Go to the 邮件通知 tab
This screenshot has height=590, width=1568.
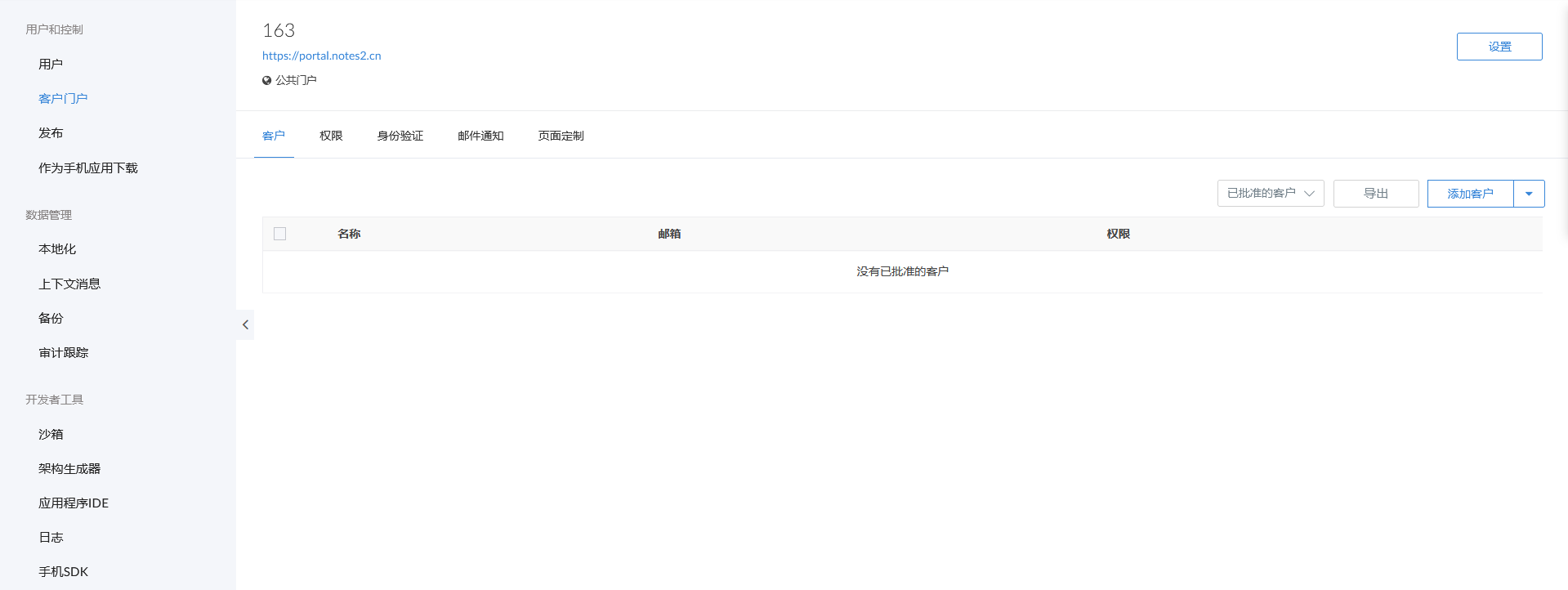480,136
